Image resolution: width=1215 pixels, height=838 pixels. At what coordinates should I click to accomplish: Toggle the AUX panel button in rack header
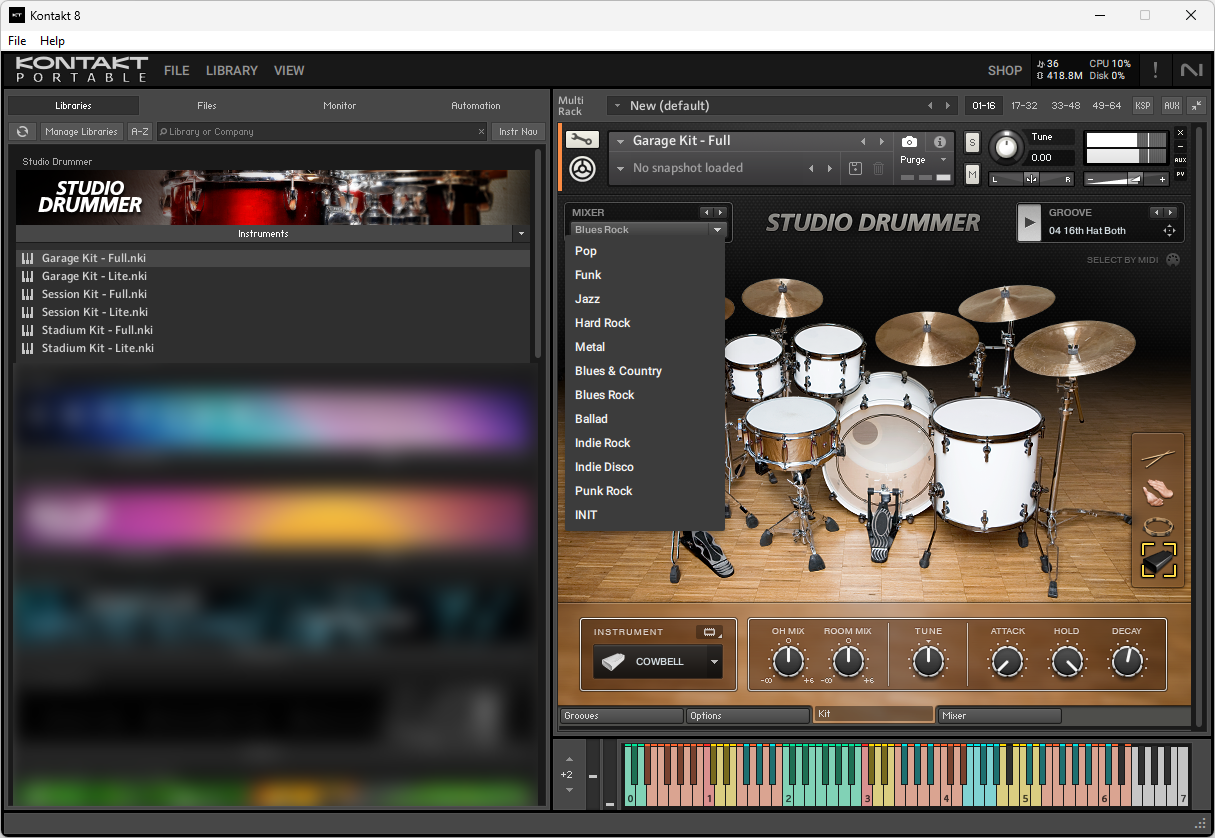1171,105
